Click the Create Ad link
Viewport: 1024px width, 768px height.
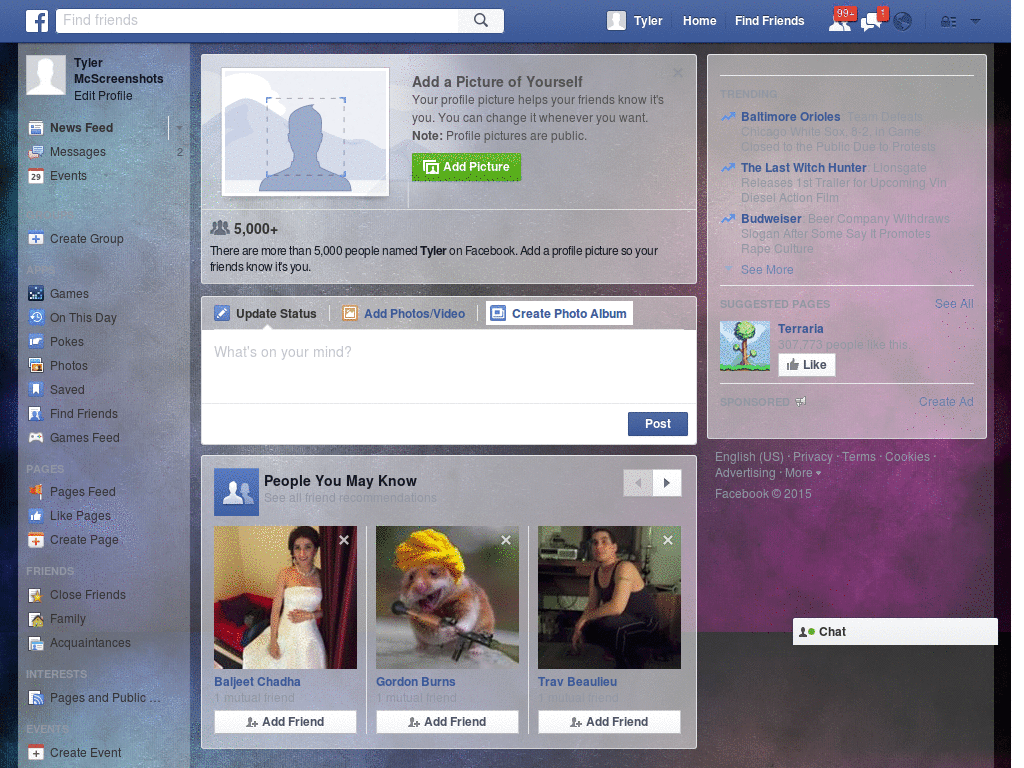pyautogui.click(x=946, y=402)
